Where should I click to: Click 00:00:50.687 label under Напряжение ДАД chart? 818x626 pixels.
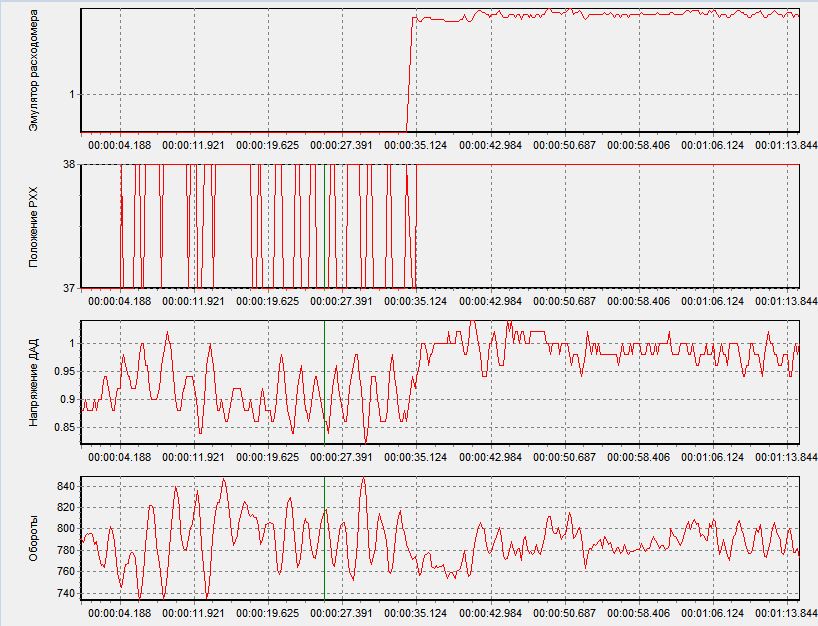coord(564,457)
